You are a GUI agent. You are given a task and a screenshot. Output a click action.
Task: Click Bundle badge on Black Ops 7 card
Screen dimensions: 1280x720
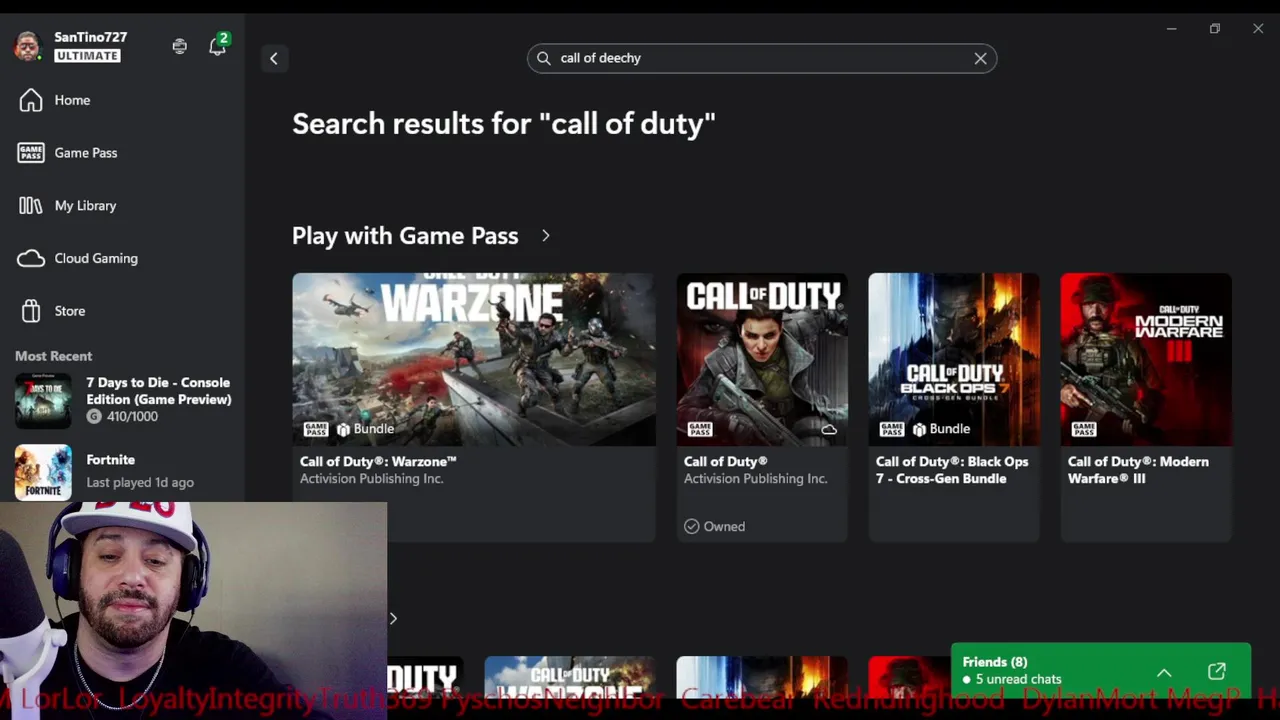click(941, 429)
